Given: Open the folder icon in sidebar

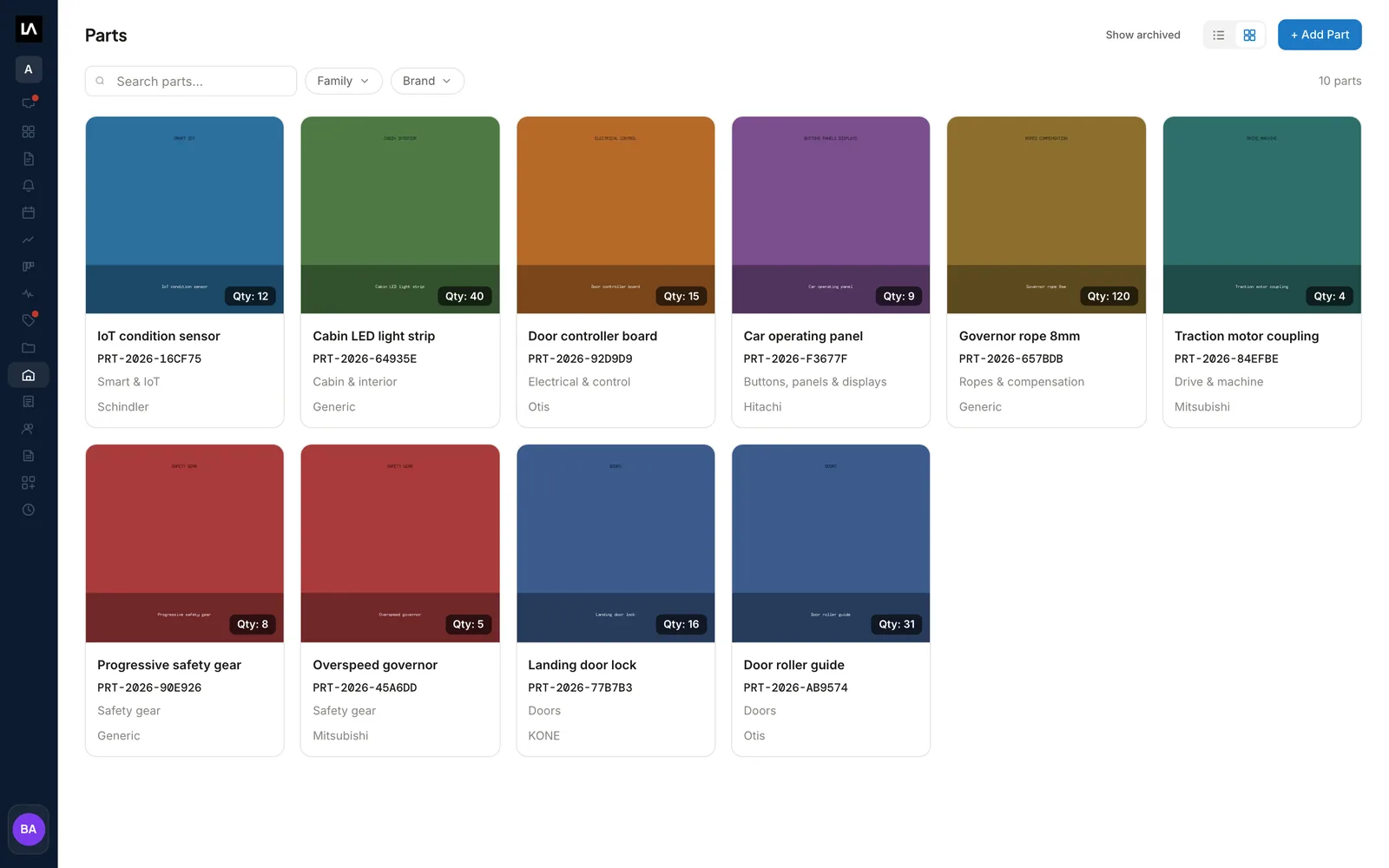Looking at the screenshot, I should (x=29, y=348).
